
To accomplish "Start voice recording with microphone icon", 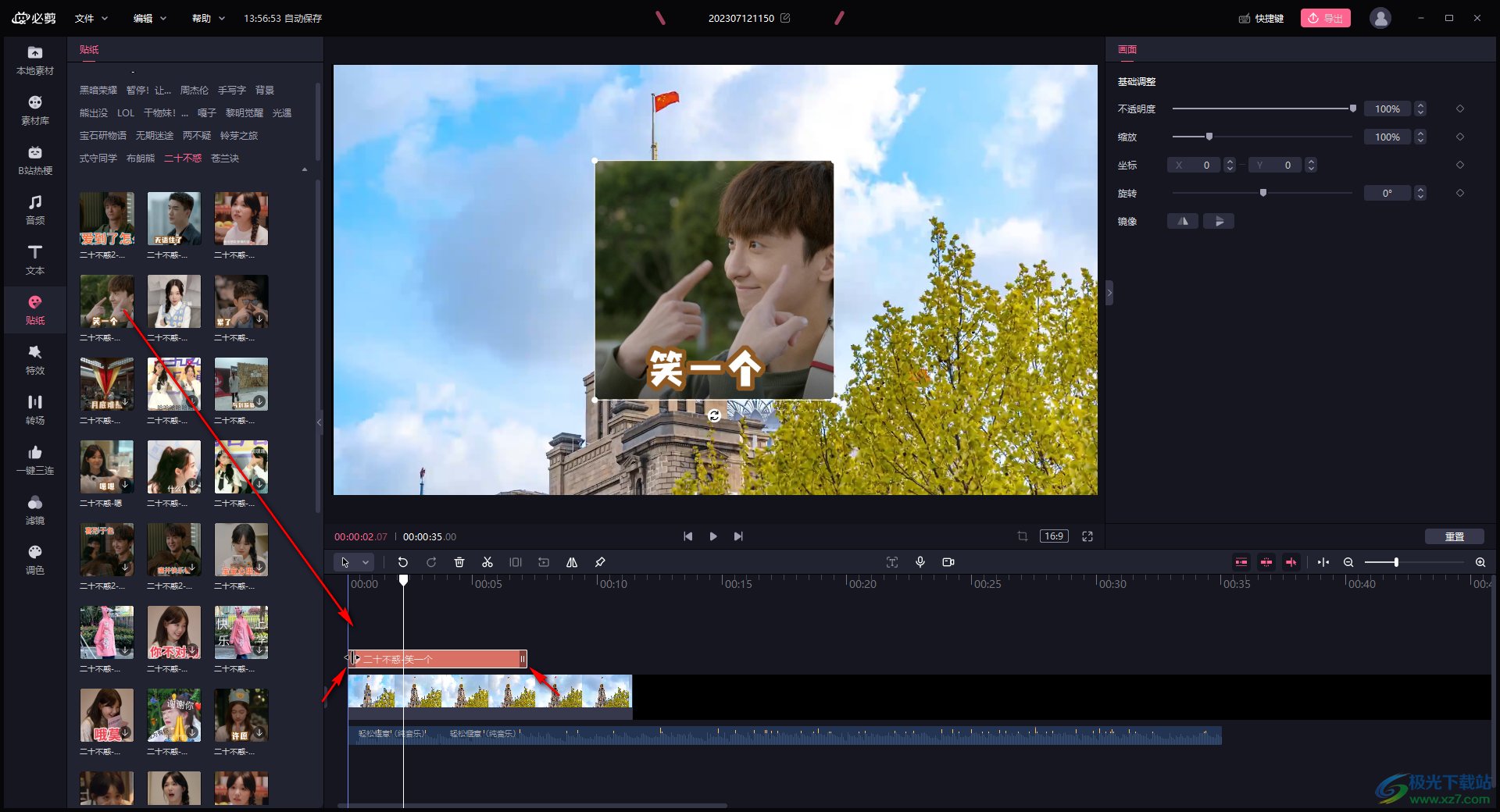I will (920, 562).
